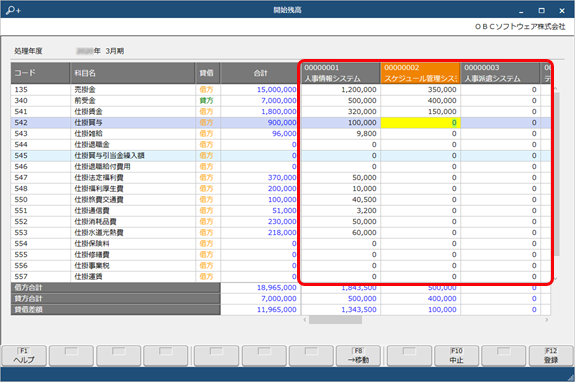This screenshot has width=575, height=382.
Task: Click the 3月期 processing year text
Action: (x=114, y=51)
